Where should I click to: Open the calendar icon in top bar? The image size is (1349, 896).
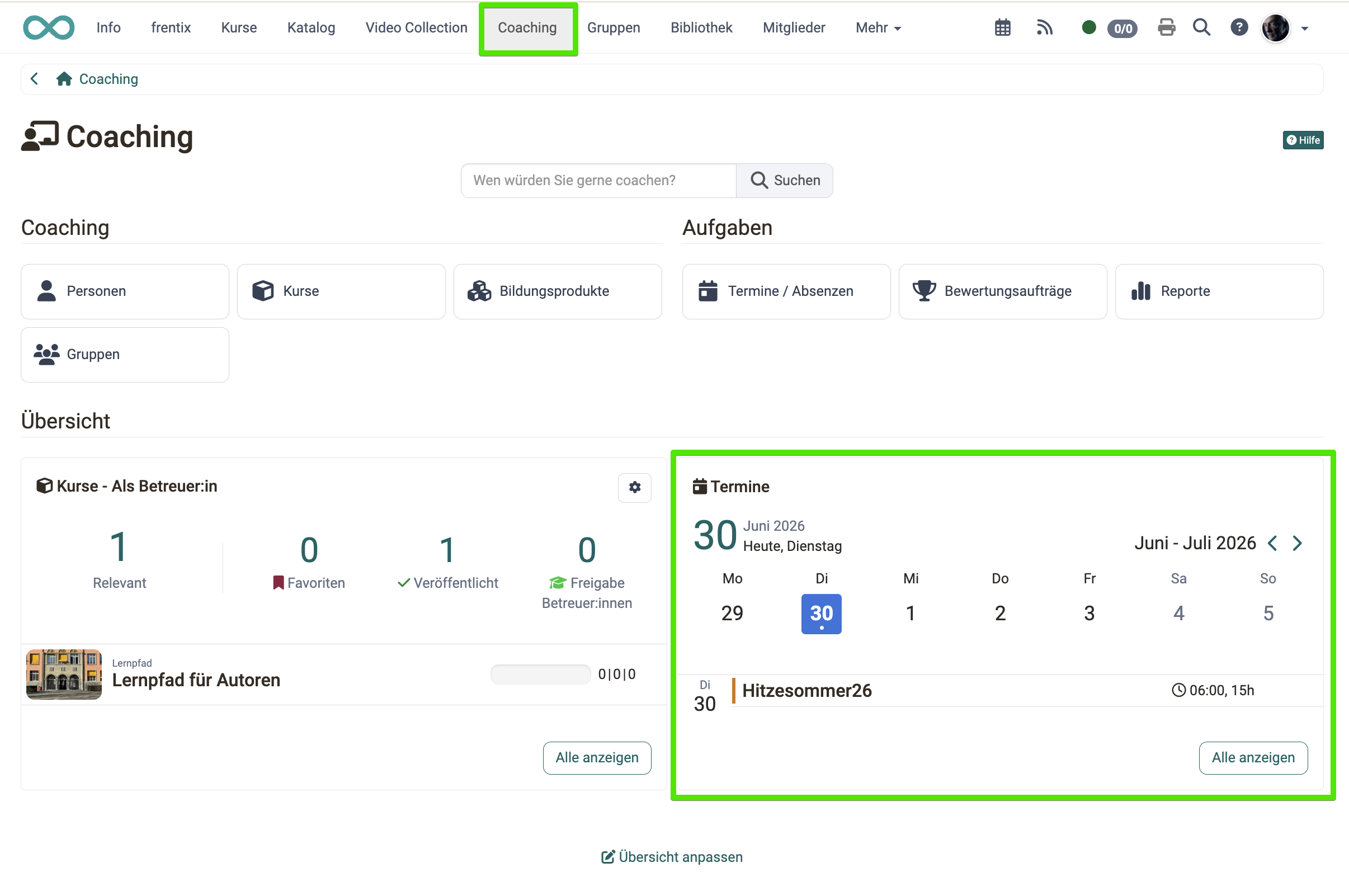tap(1002, 27)
